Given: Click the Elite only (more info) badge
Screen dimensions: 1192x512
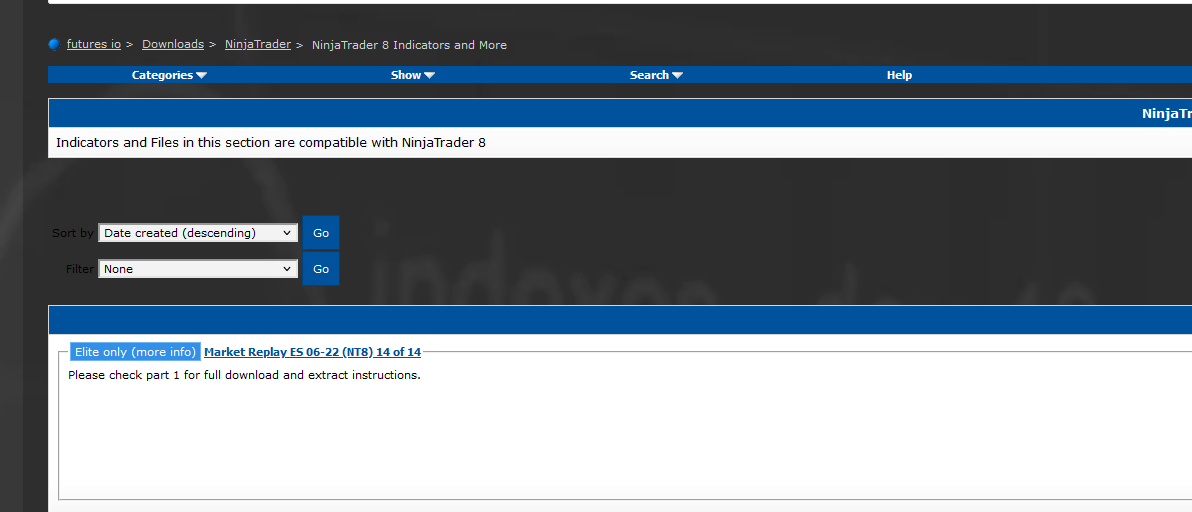Looking at the screenshot, I should pos(135,352).
